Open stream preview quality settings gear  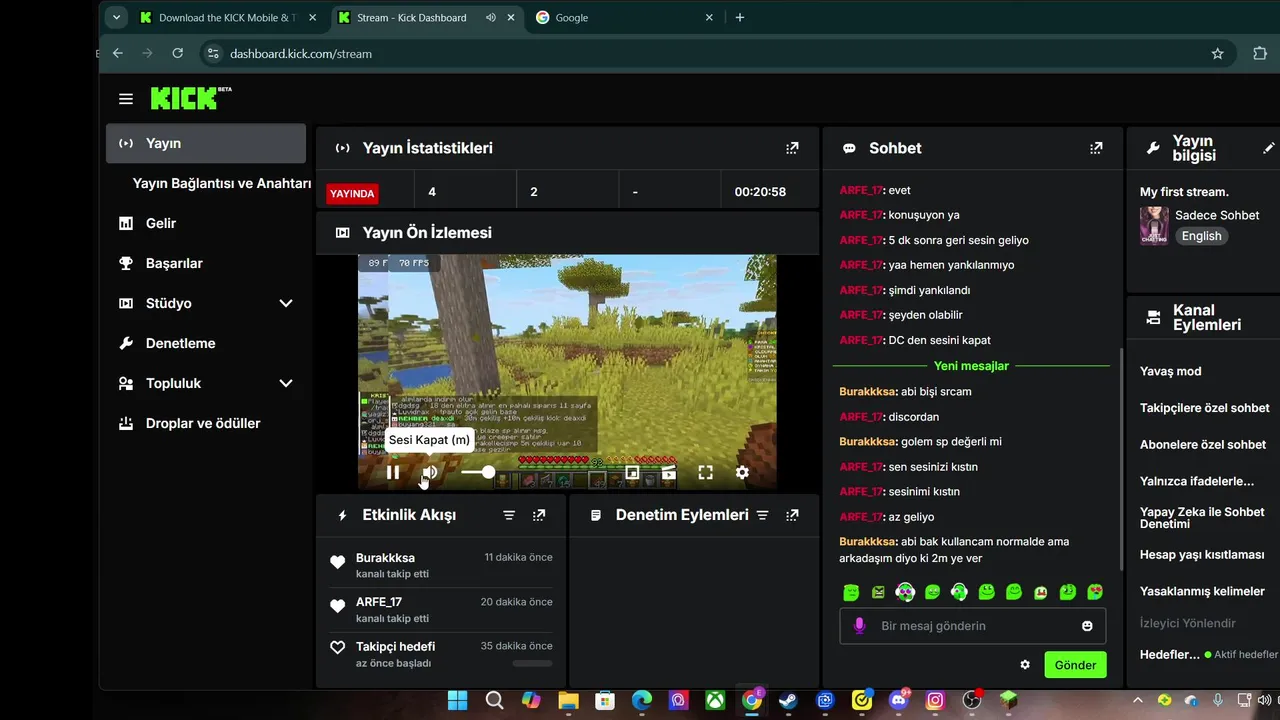pyautogui.click(x=742, y=472)
